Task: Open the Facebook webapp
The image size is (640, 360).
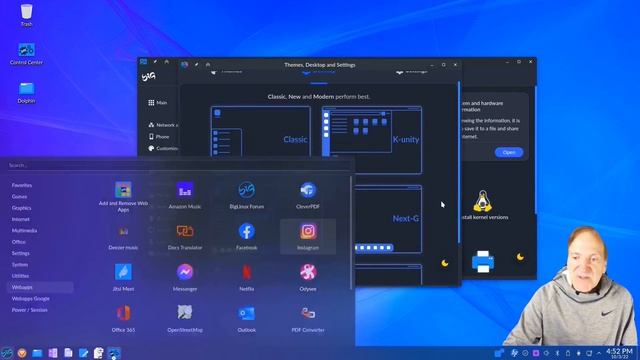Action: tap(247, 237)
